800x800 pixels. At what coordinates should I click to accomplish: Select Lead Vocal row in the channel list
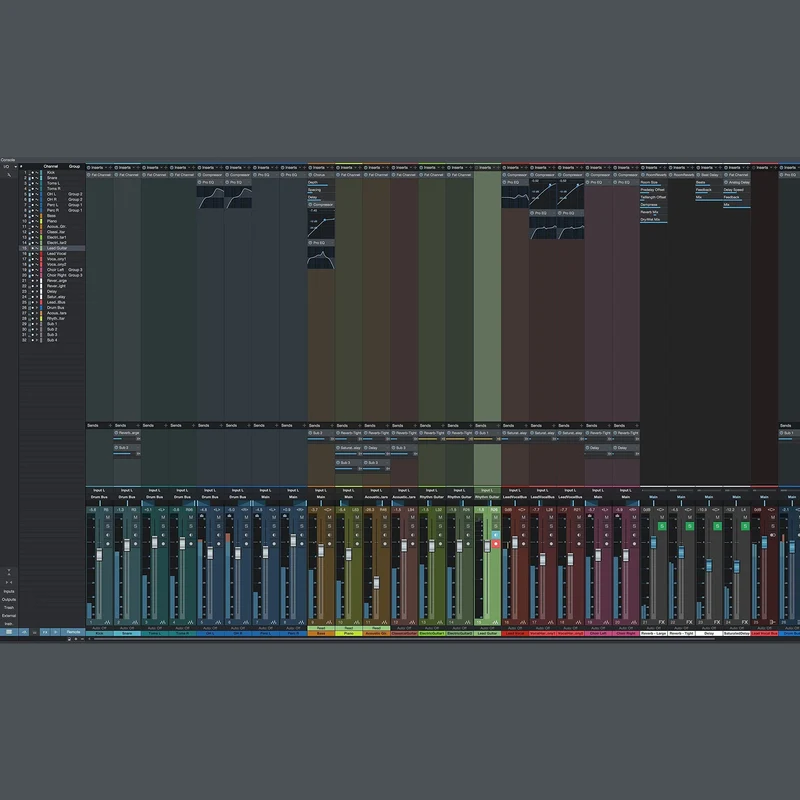coord(52,254)
